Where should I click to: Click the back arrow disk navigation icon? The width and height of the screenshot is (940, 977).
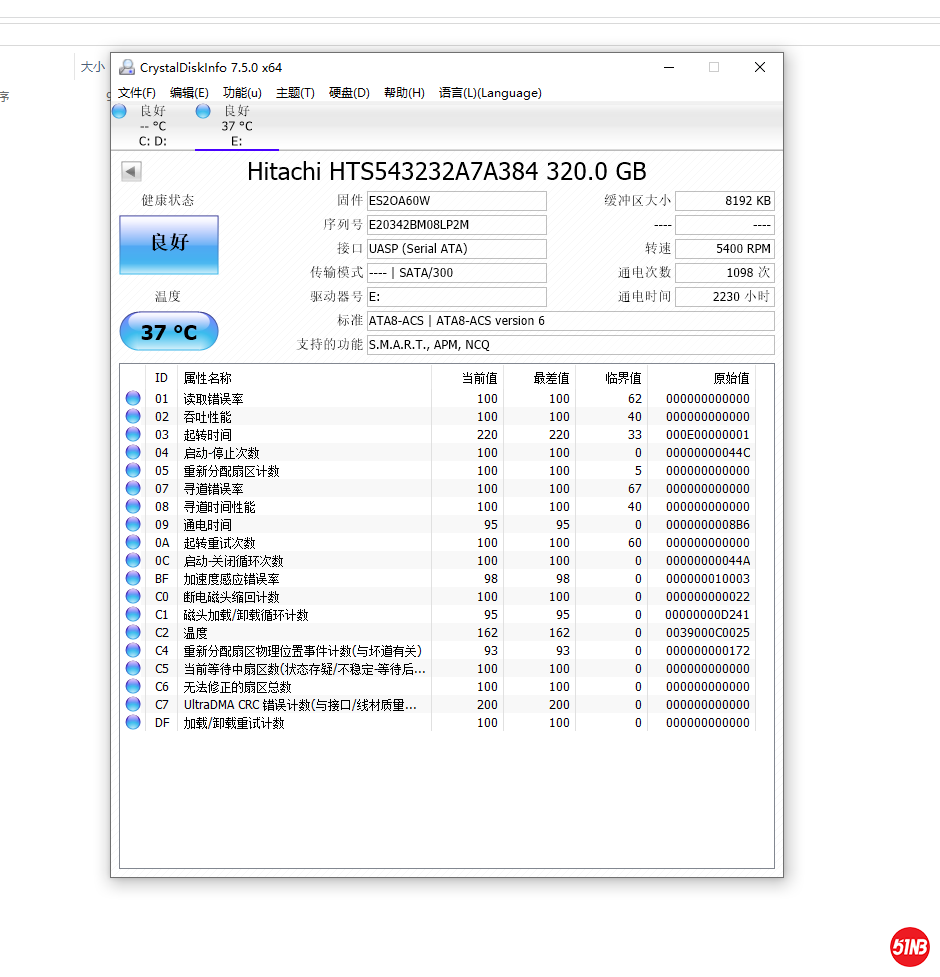[131, 171]
